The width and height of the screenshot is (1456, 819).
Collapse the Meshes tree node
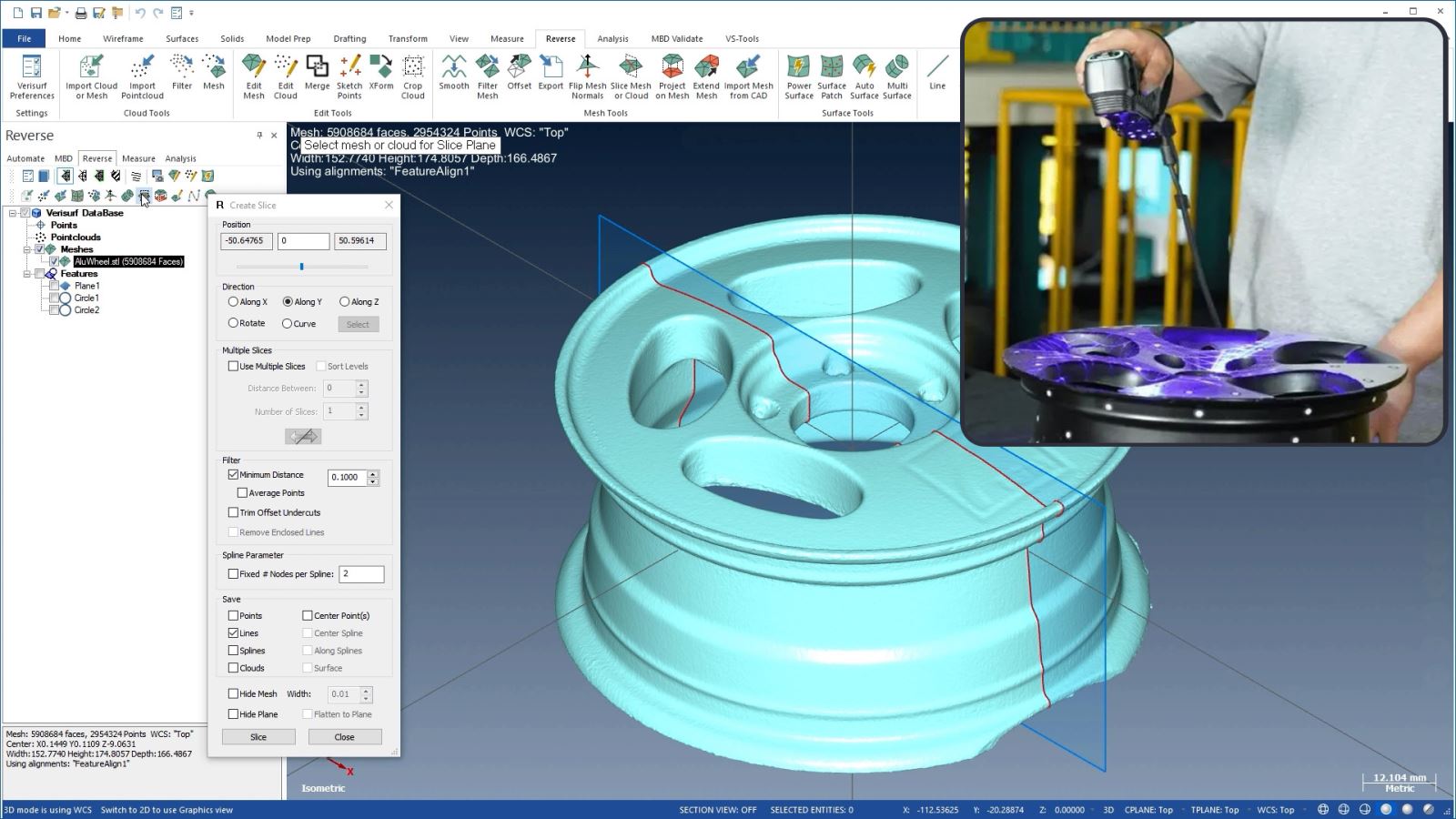tap(27, 249)
